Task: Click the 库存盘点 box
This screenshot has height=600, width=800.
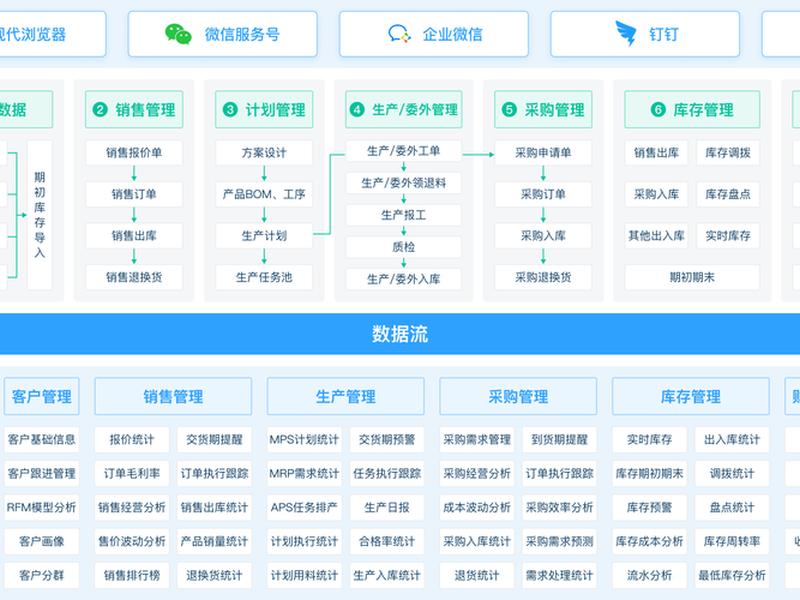Action: click(x=728, y=194)
